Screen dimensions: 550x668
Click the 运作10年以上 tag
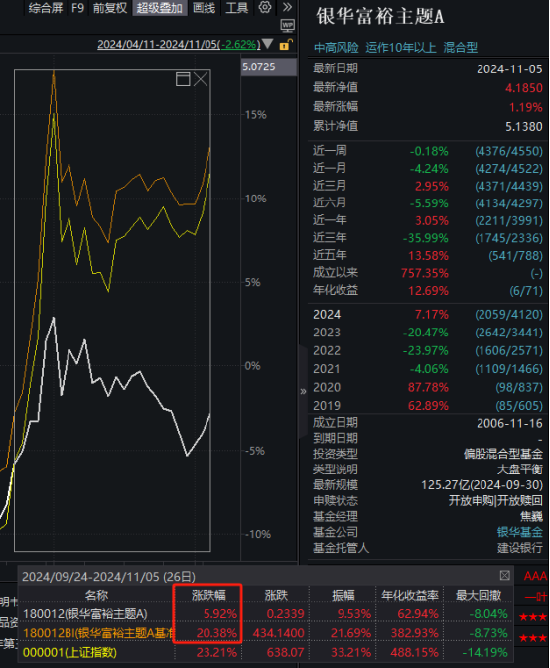pyautogui.click(x=400, y=47)
